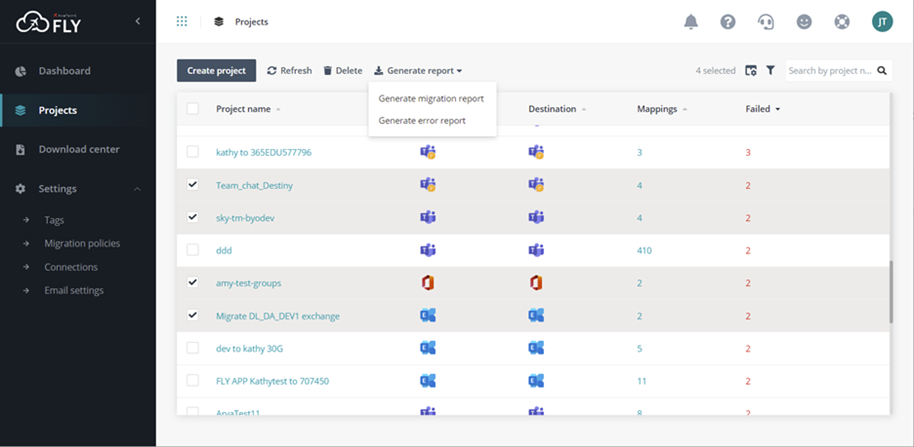Check the ddd row checkbox
The image size is (914, 447).
pos(192,250)
